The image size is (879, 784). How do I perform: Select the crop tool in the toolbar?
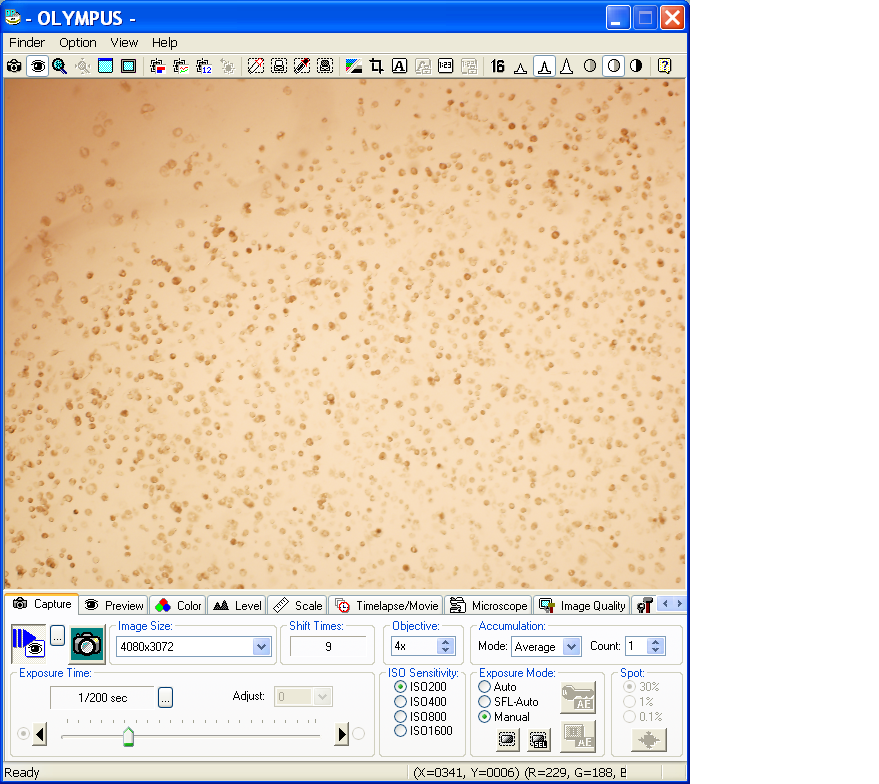click(x=377, y=66)
